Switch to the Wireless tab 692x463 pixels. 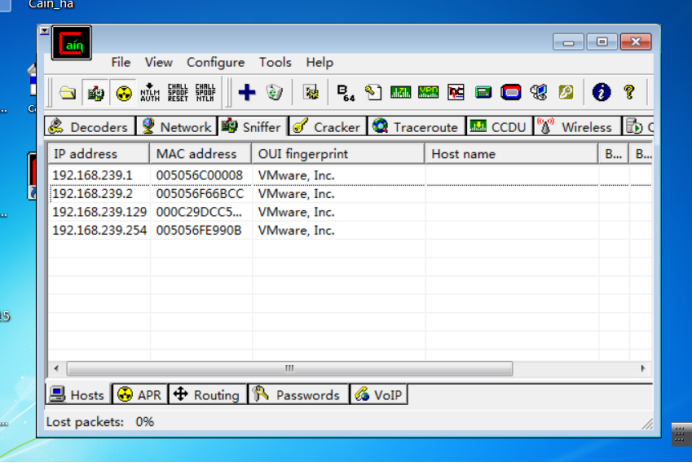point(577,127)
